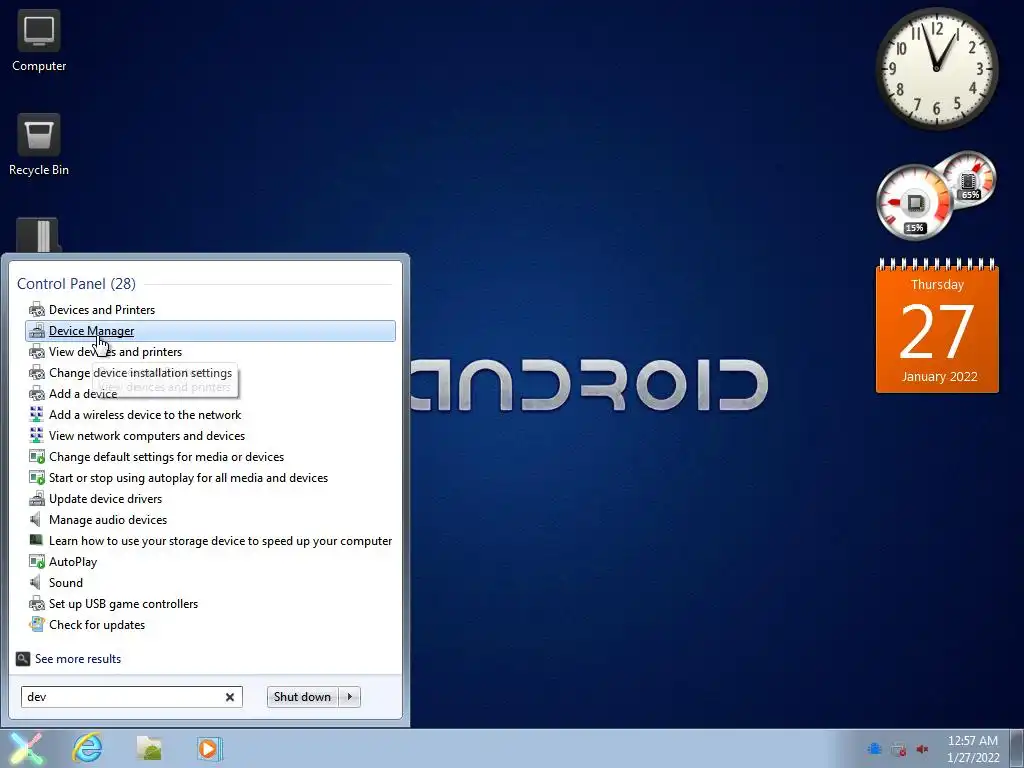Click autoplay icon beside Start or stop using autoplay
1024x768 pixels.
[37, 478]
